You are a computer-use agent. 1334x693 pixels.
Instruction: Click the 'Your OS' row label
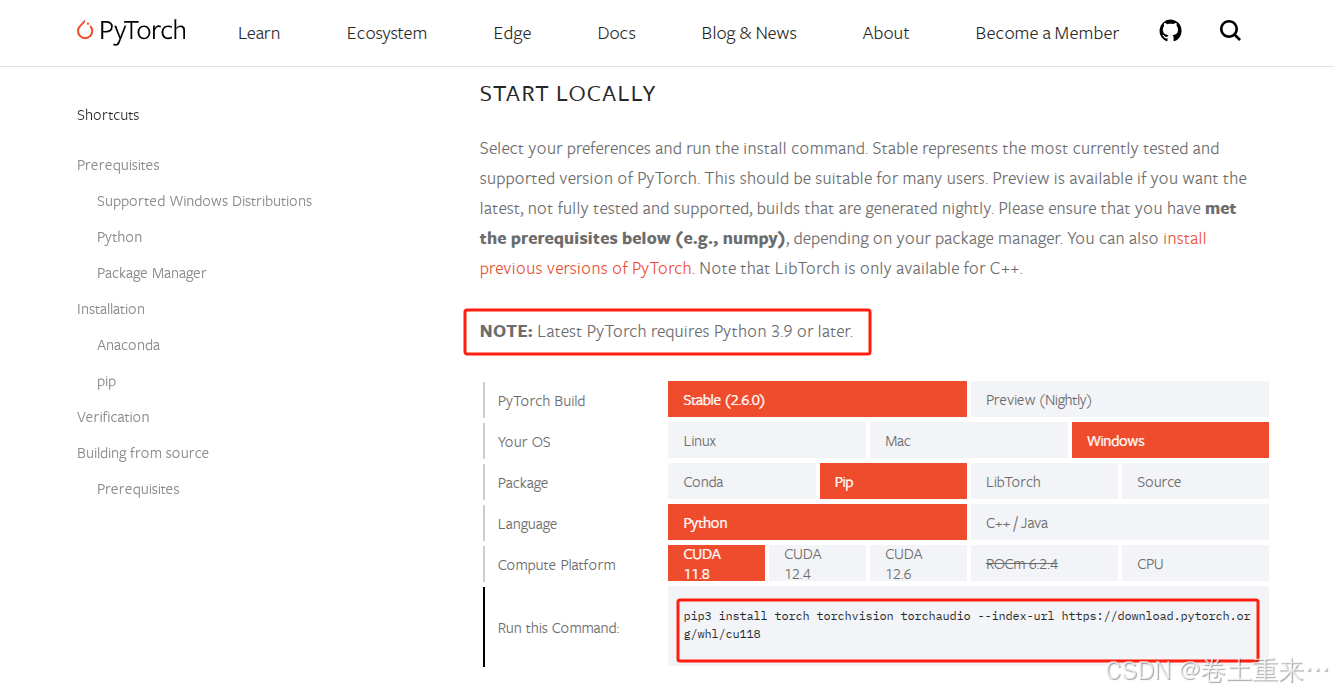524,442
